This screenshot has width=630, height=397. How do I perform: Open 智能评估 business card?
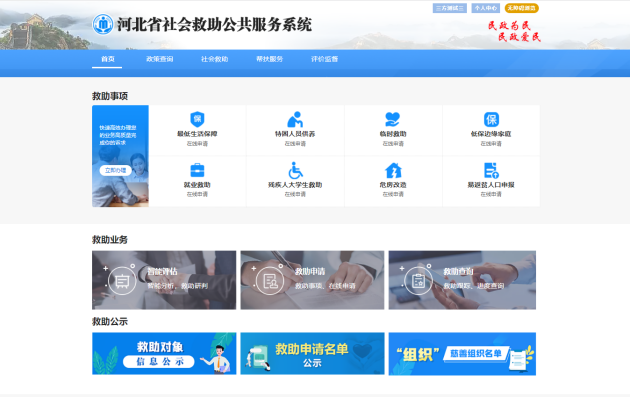[164, 280]
